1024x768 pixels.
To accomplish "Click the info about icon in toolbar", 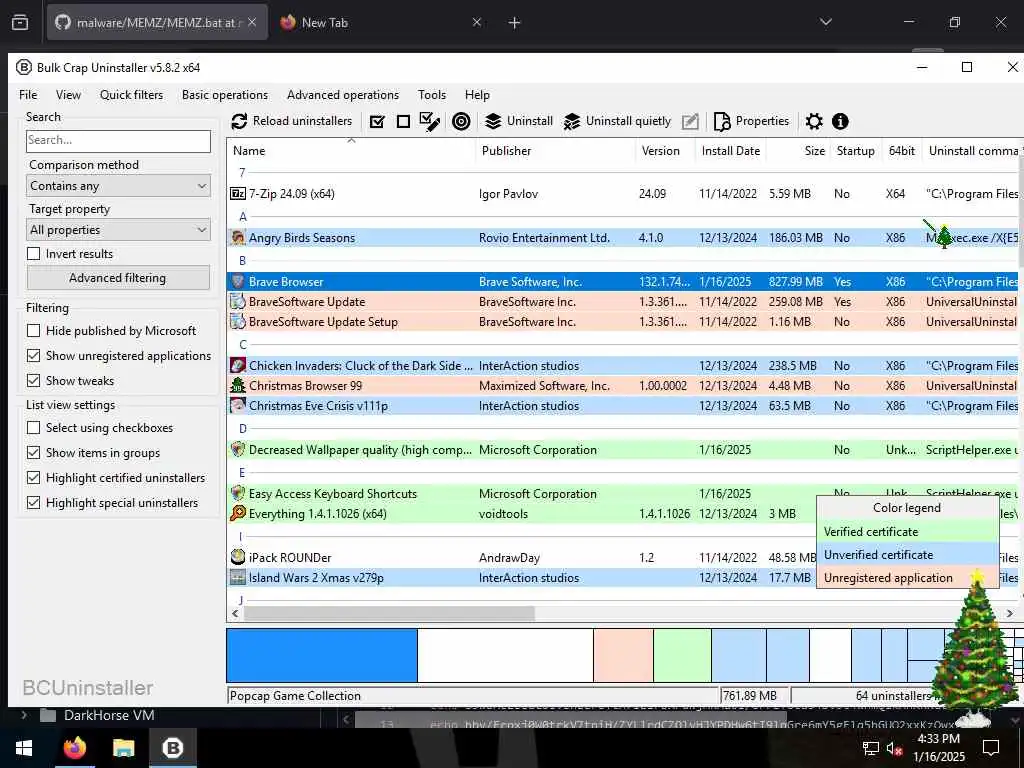I will 840,121.
